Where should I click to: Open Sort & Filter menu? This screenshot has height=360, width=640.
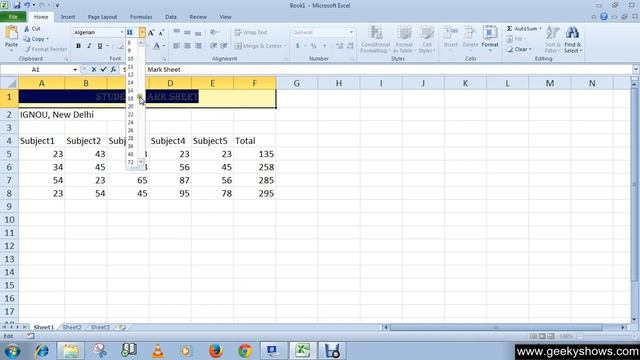553,39
